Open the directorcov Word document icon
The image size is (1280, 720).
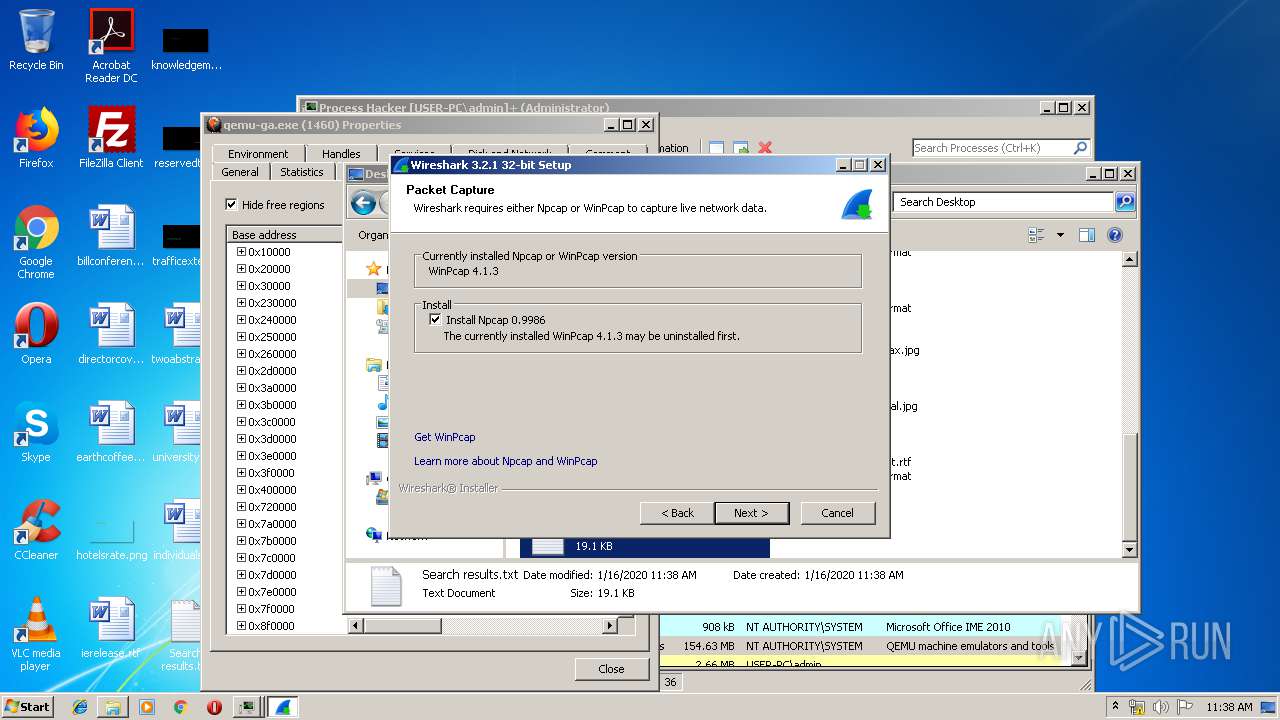click(111, 334)
